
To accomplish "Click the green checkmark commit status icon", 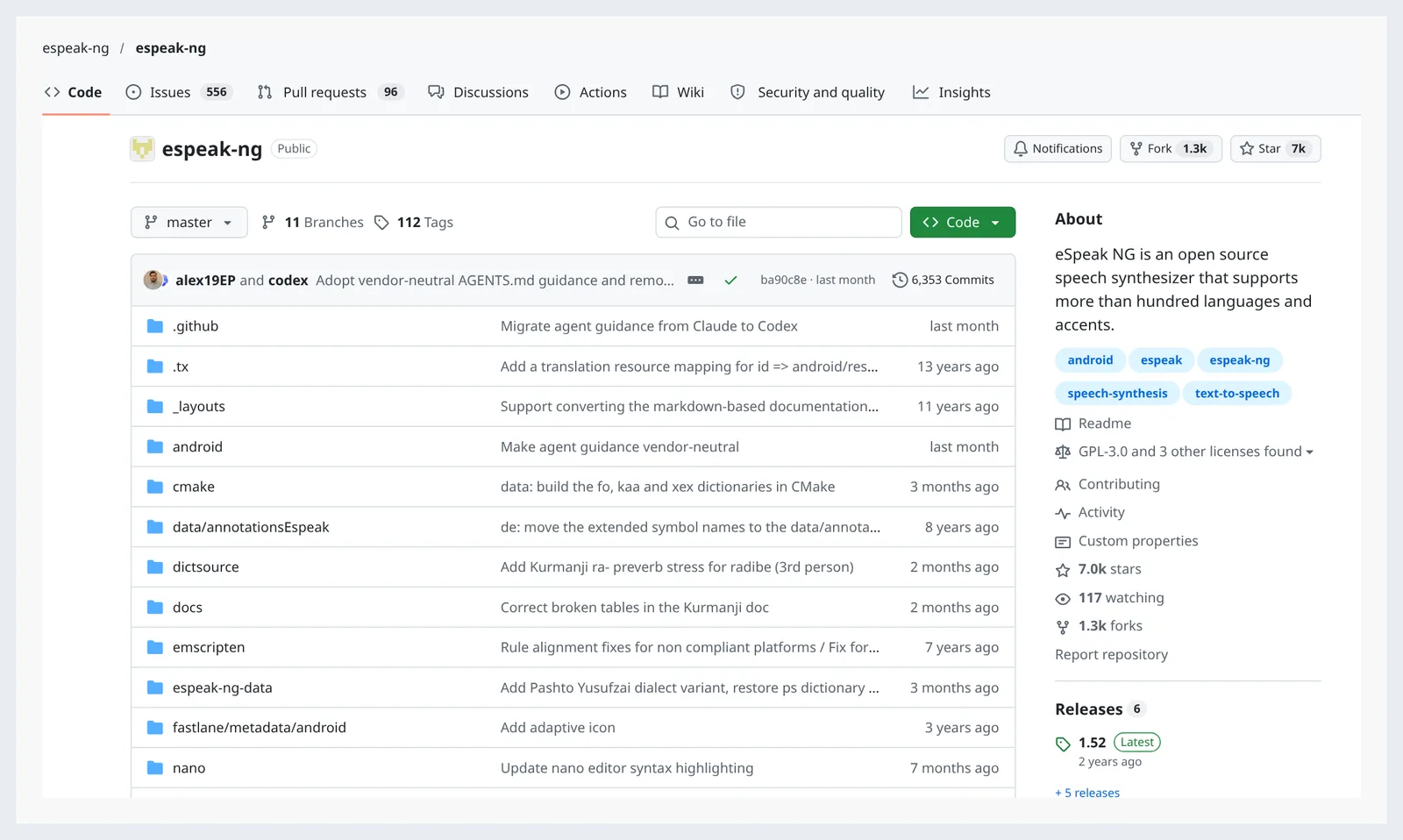I will click(x=730, y=281).
